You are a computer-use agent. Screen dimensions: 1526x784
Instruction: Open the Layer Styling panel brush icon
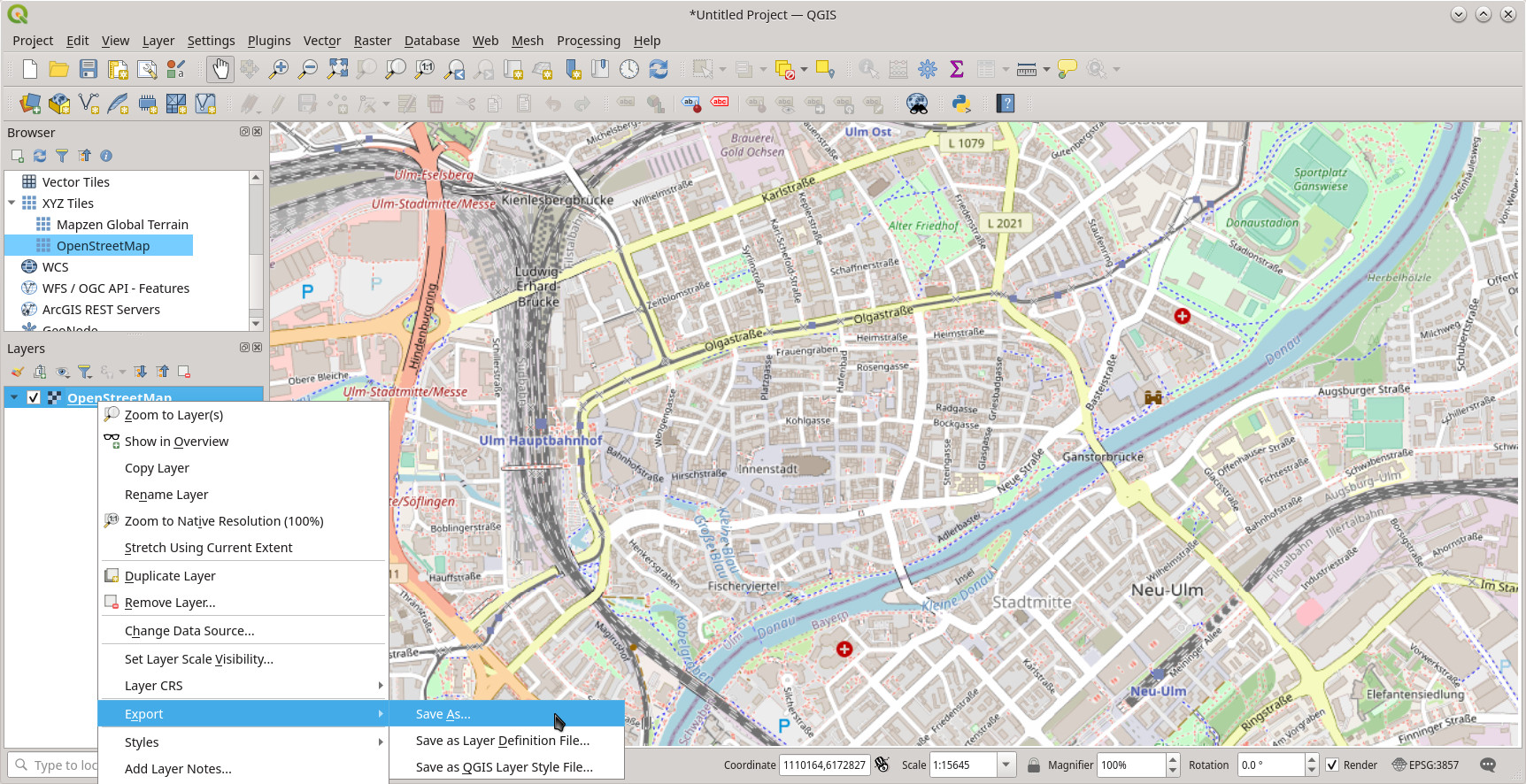pyautogui.click(x=17, y=372)
